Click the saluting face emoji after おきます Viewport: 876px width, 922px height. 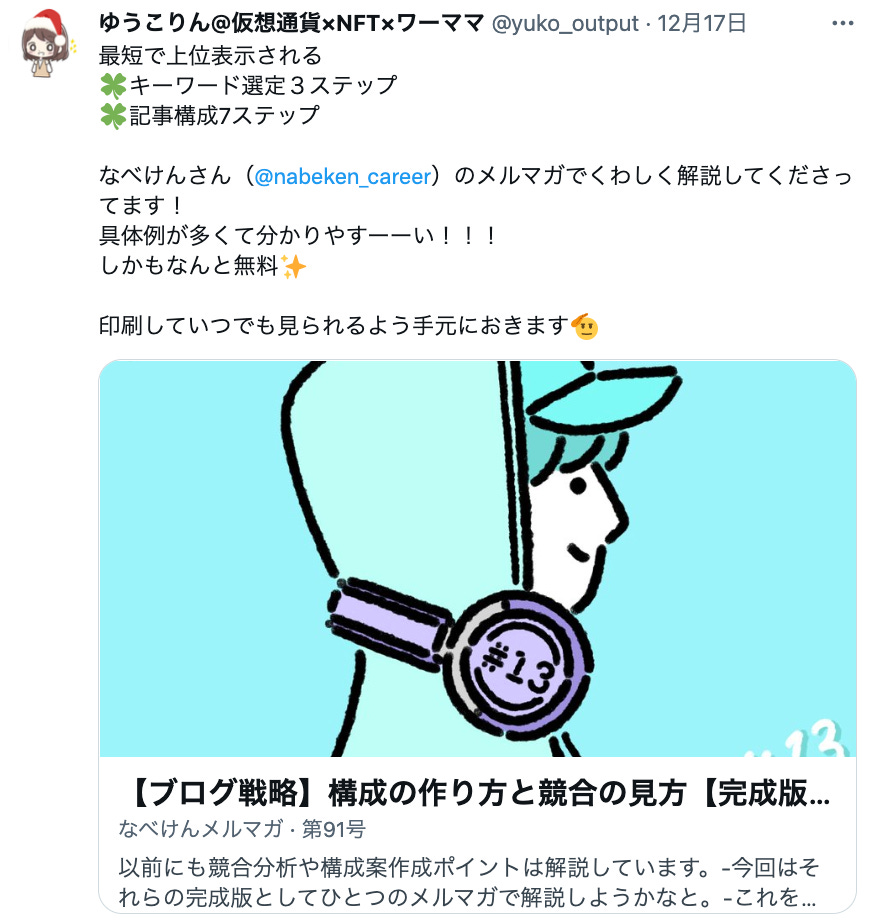point(585,326)
